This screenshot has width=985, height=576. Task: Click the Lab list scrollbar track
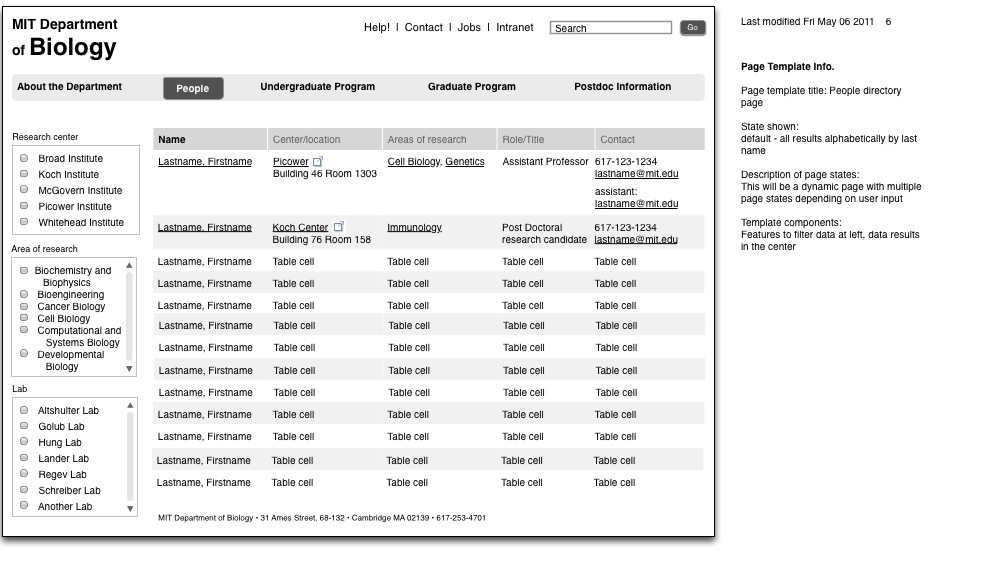point(130,457)
